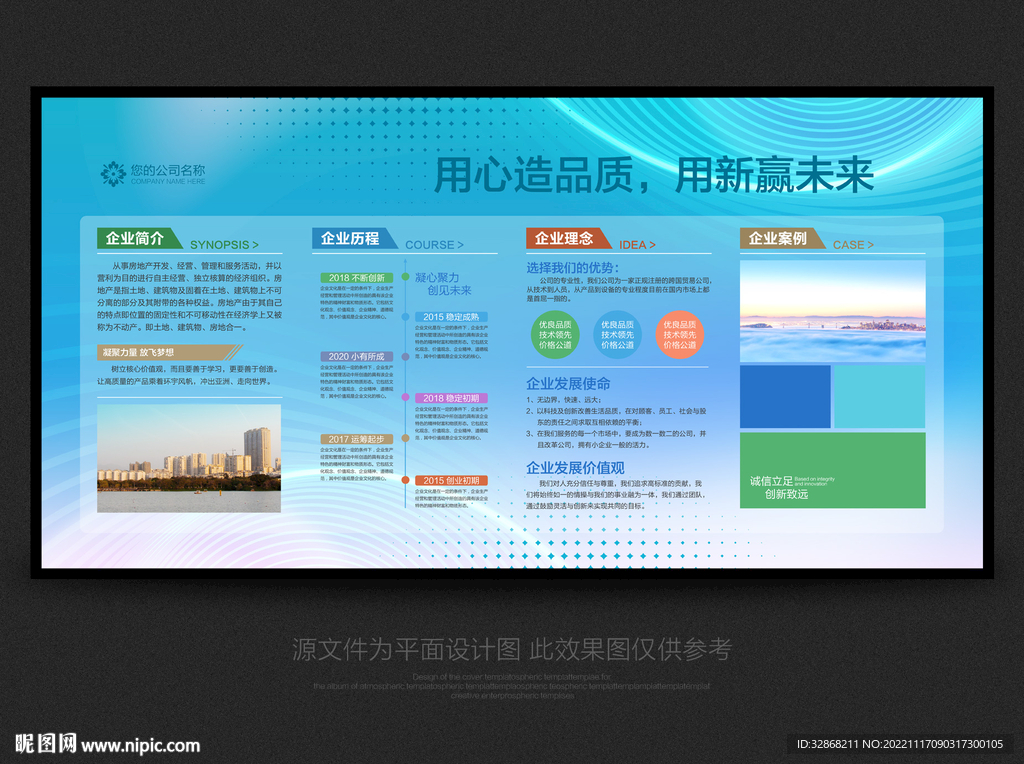The image size is (1024, 764).
Task: Select the blue 企业历程 section tab
Action: click(x=354, y=238)
